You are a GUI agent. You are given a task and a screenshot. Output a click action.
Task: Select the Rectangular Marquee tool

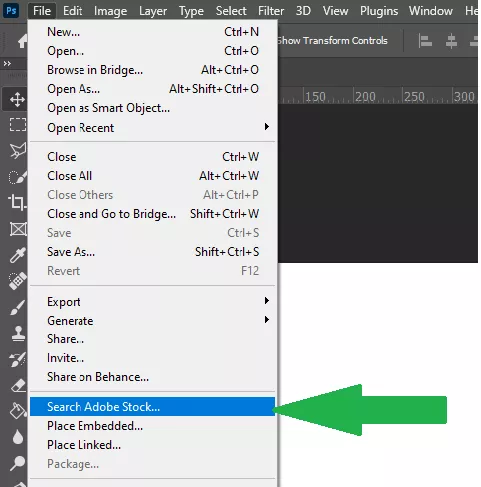(x=18, y=125)
